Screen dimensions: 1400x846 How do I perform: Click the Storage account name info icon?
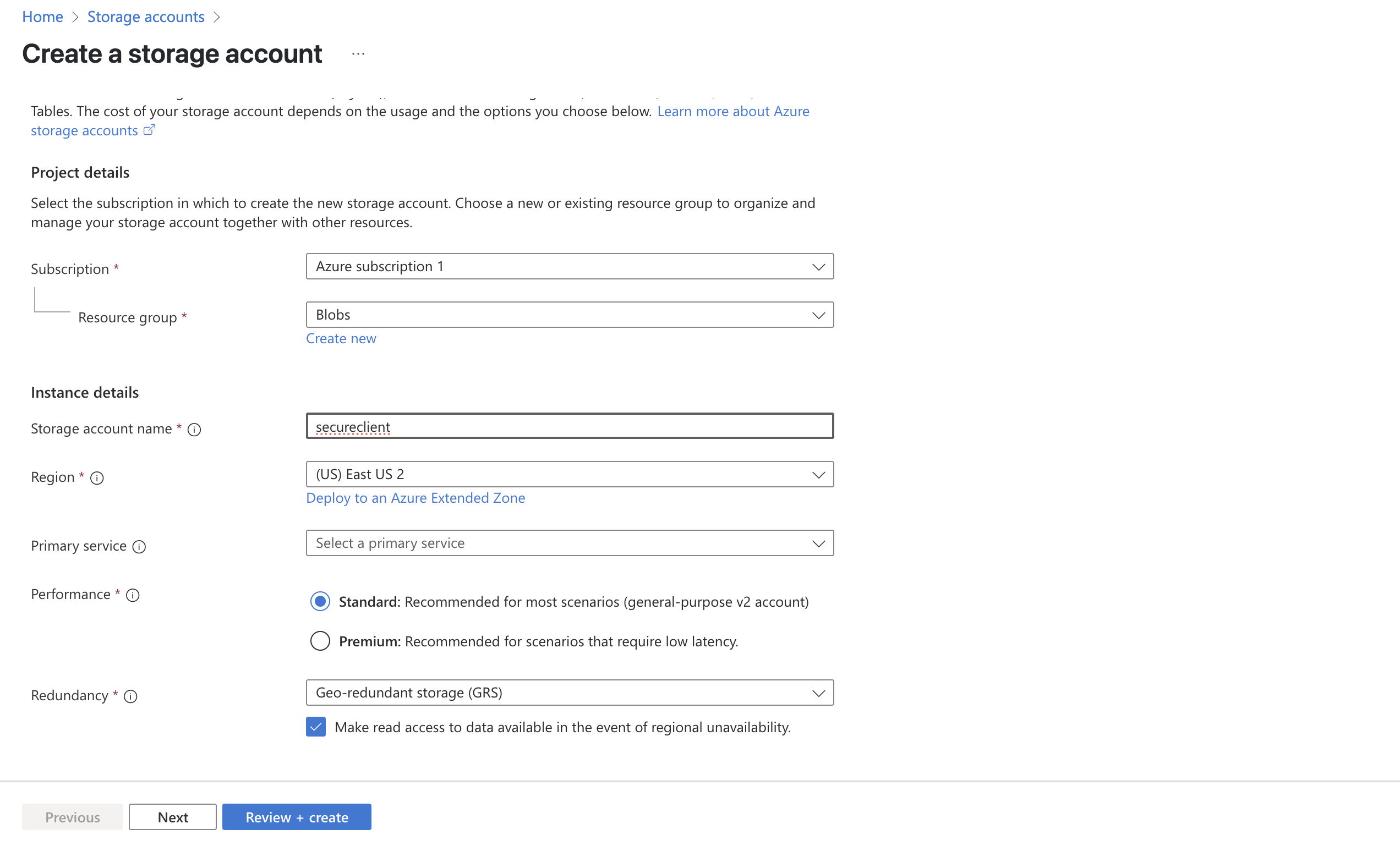[194, 430]
